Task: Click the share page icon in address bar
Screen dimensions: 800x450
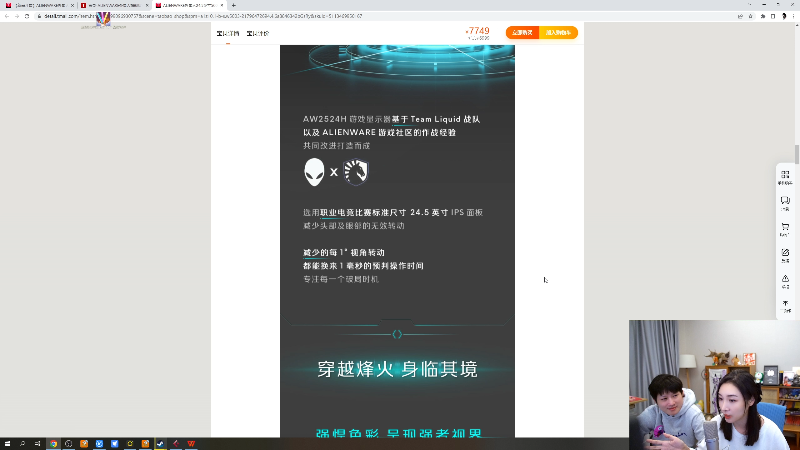Action: tap(740, 16)
